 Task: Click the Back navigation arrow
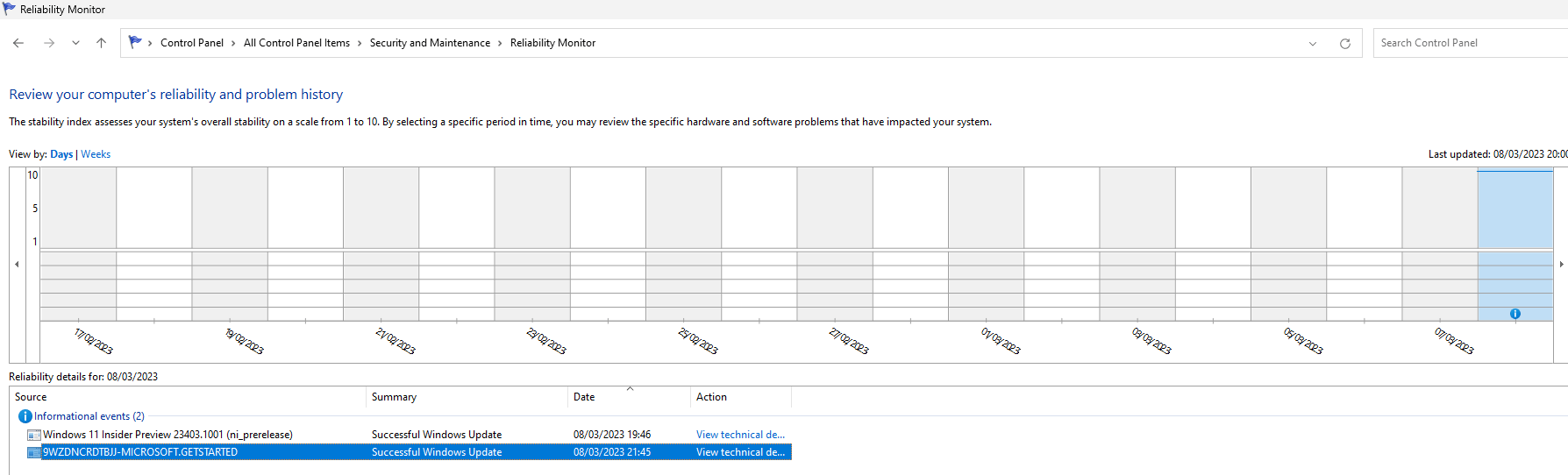click(18, 43)
